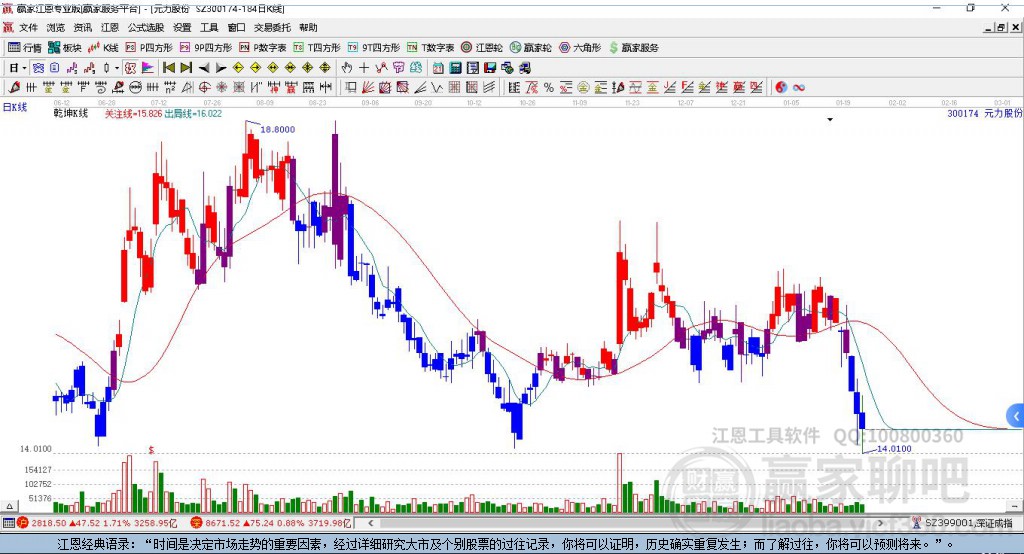Open the 江恩轮 tool
Image resolution: width=1024 pixels, height=554 pixels.
click(482, 48)
